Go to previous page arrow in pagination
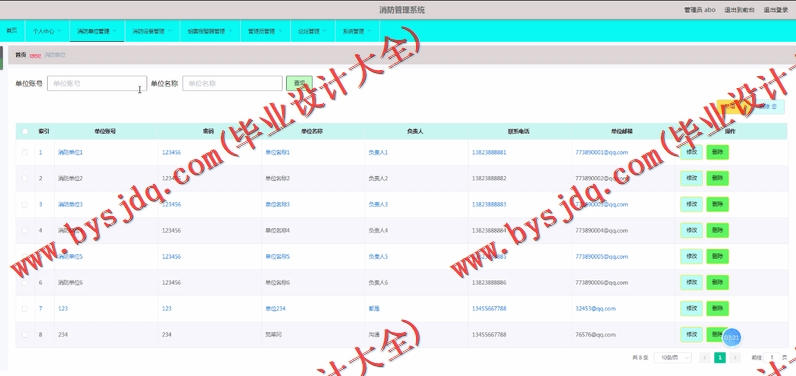The height and width of the screenshot is (376, 796). tap(705, 358)
